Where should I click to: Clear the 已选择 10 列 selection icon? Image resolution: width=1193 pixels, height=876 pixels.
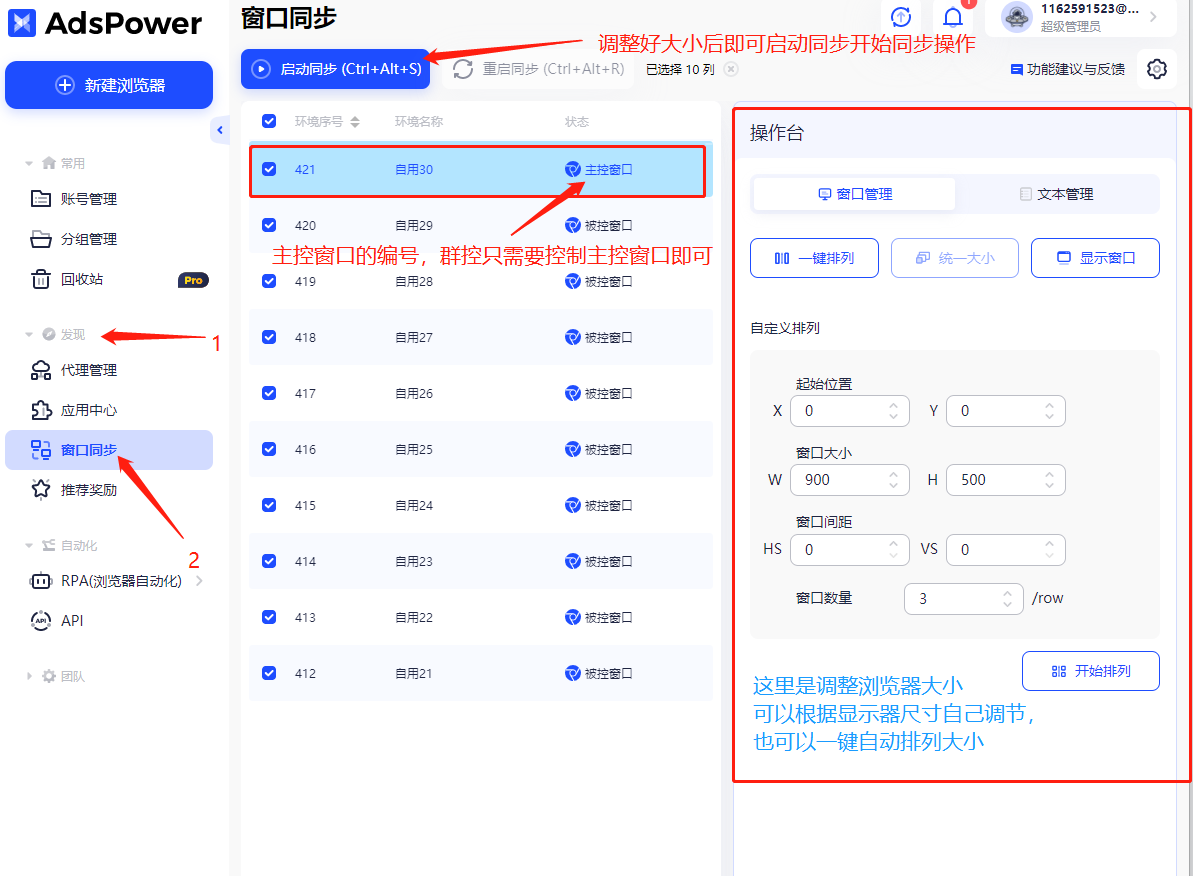[730, 69]
